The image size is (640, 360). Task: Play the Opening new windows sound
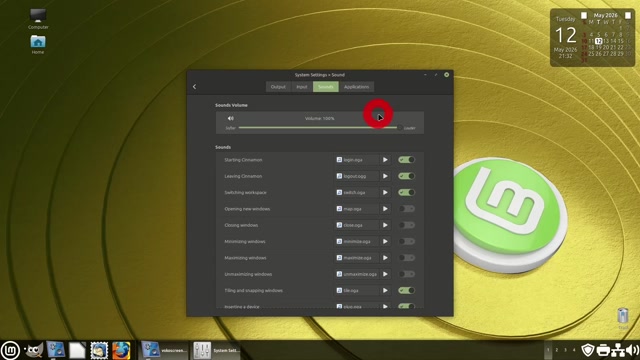[385, 209]
